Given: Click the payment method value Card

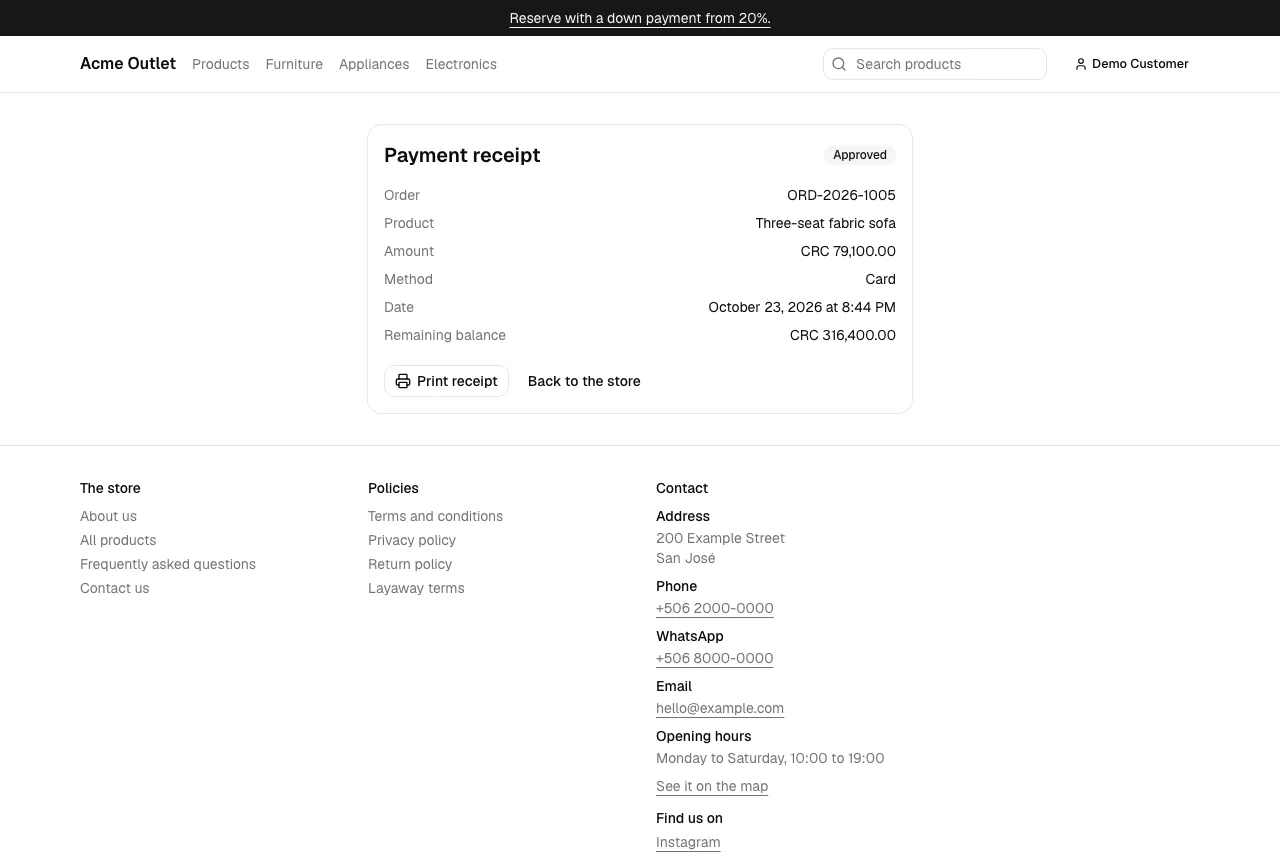Looking at the screenshot, I should pyautogui.click(x=881, y=279).
